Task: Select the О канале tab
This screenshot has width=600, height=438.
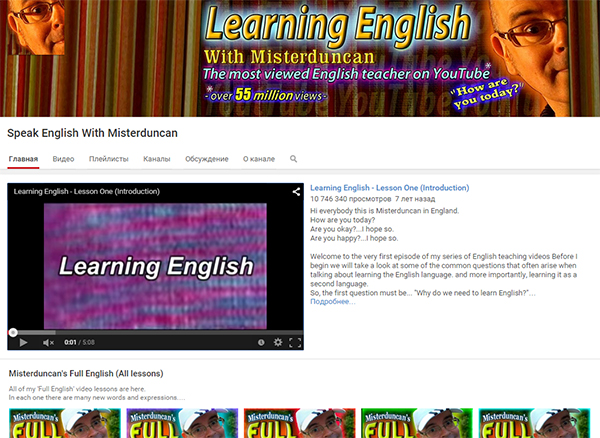Action: click(258, 159)
